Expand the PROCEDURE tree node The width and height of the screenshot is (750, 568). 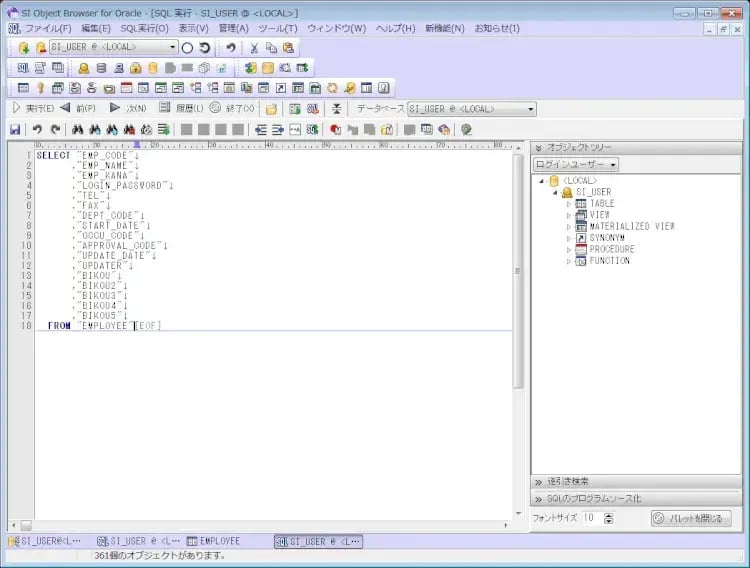point(569,249)
